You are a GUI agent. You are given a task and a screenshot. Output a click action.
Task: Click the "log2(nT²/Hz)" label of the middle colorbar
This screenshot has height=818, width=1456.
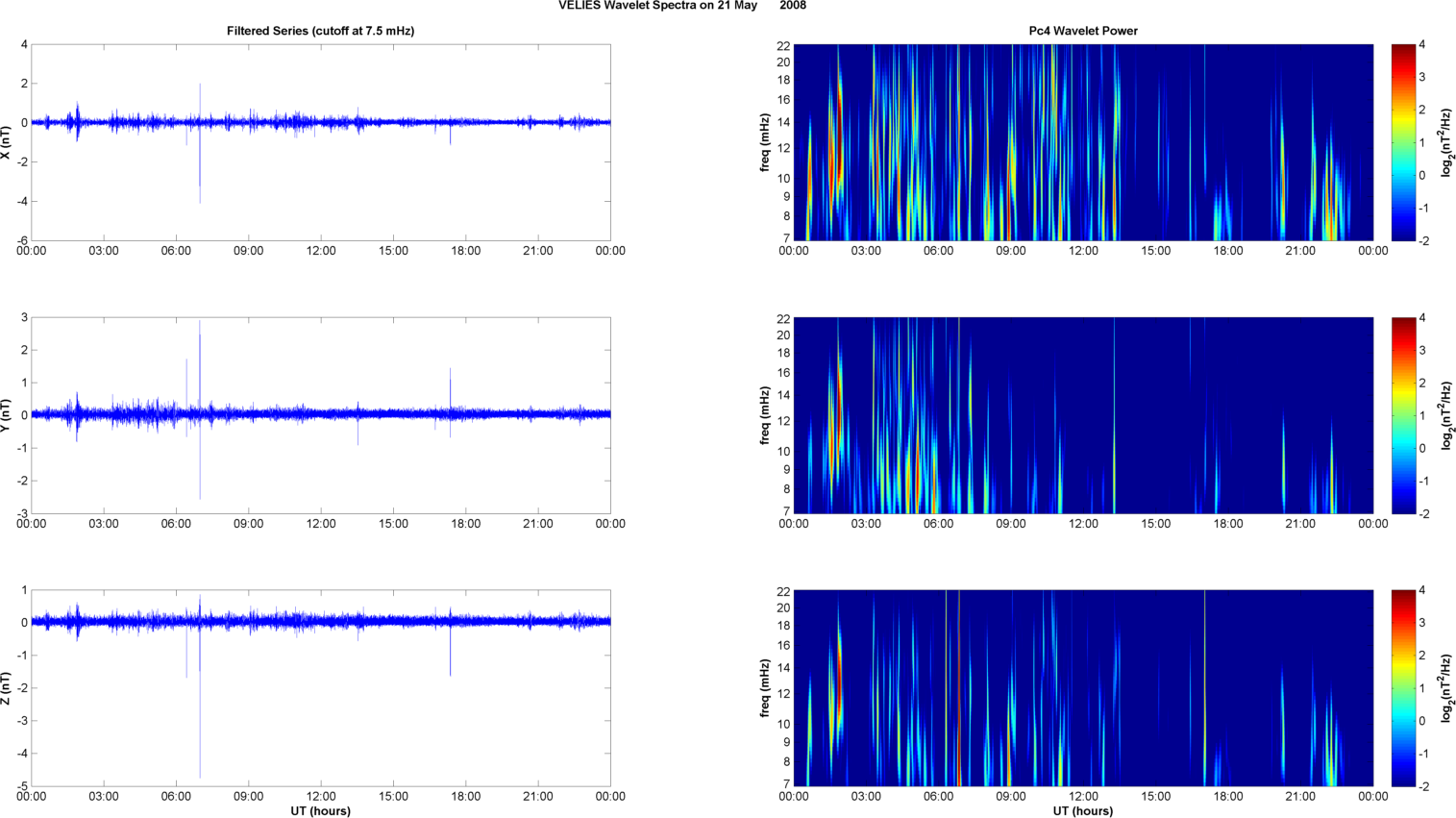coord(1446,415)
